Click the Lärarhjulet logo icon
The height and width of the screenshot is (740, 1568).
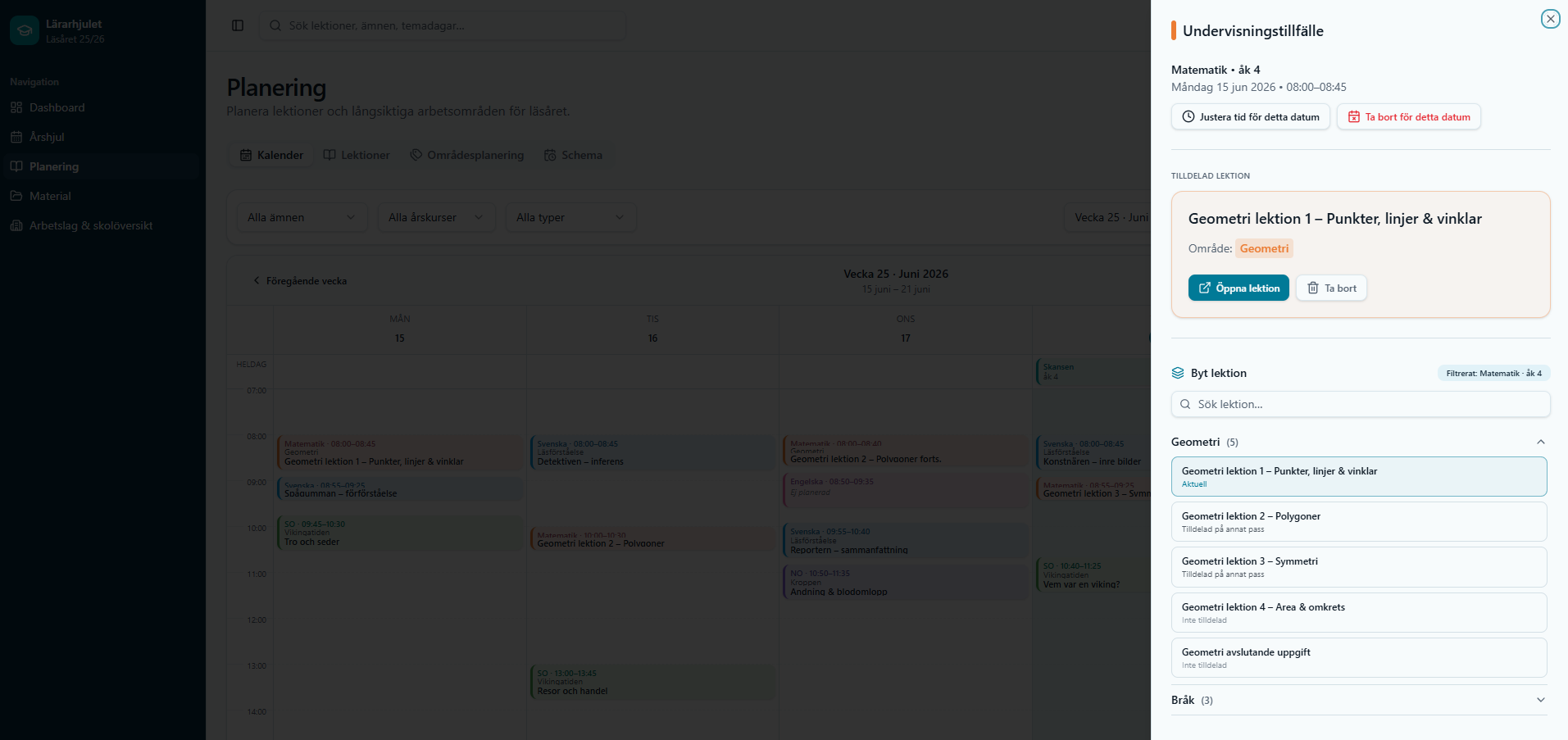[25, 30]
